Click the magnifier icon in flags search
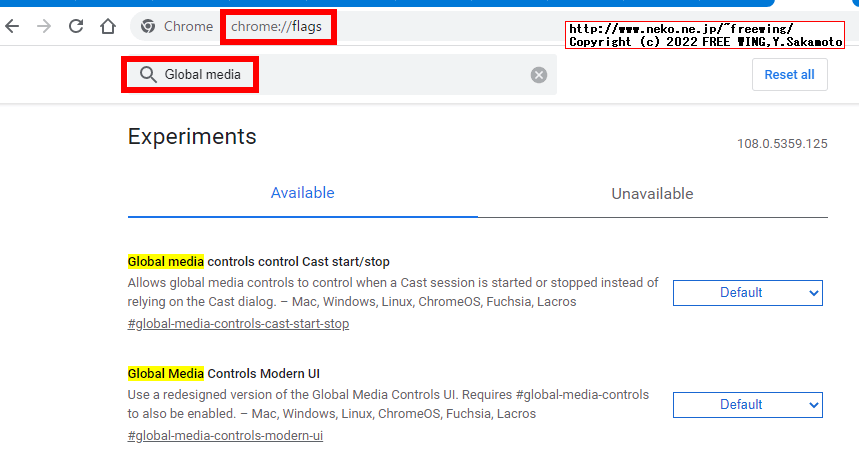The height and width of the screenshot is (459, 859). (148, 74)
